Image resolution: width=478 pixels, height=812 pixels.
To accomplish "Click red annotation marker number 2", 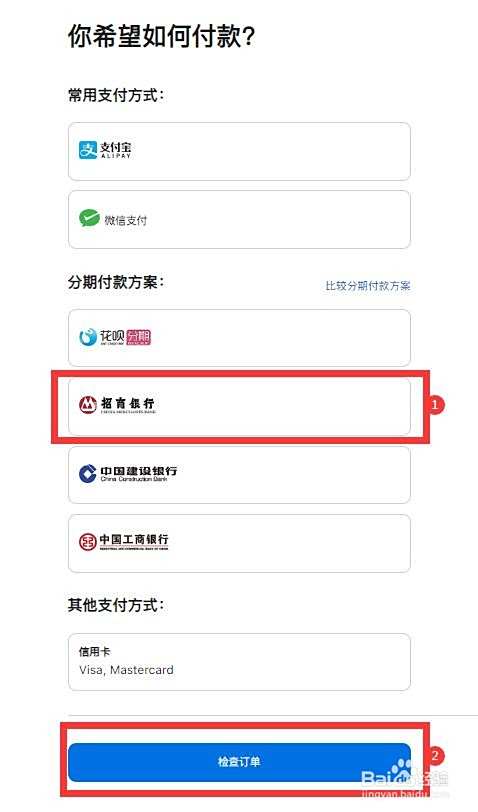I will pos(434,756).
